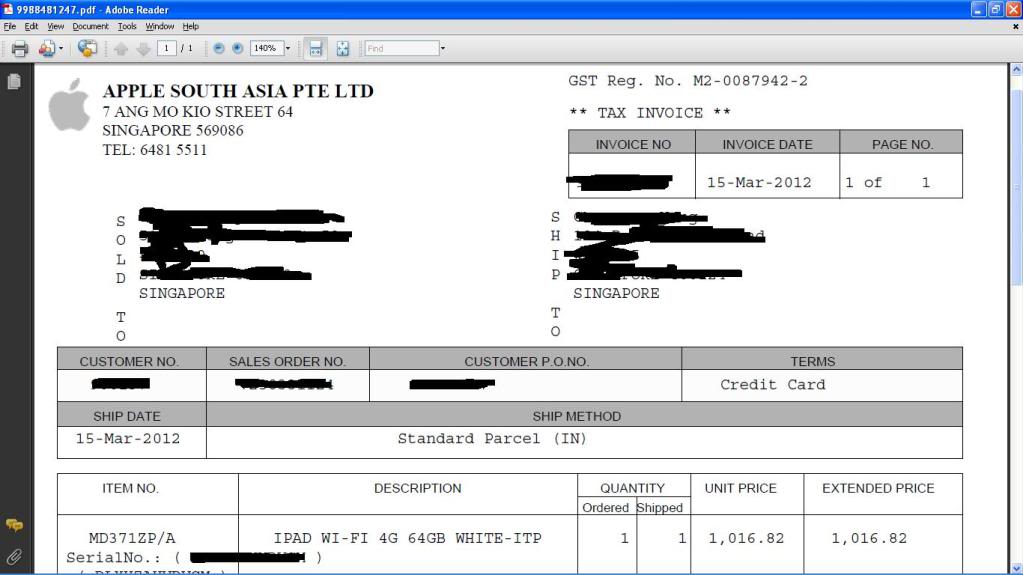
Task: Open the Document menu
Action: click(x=90, y=27)
